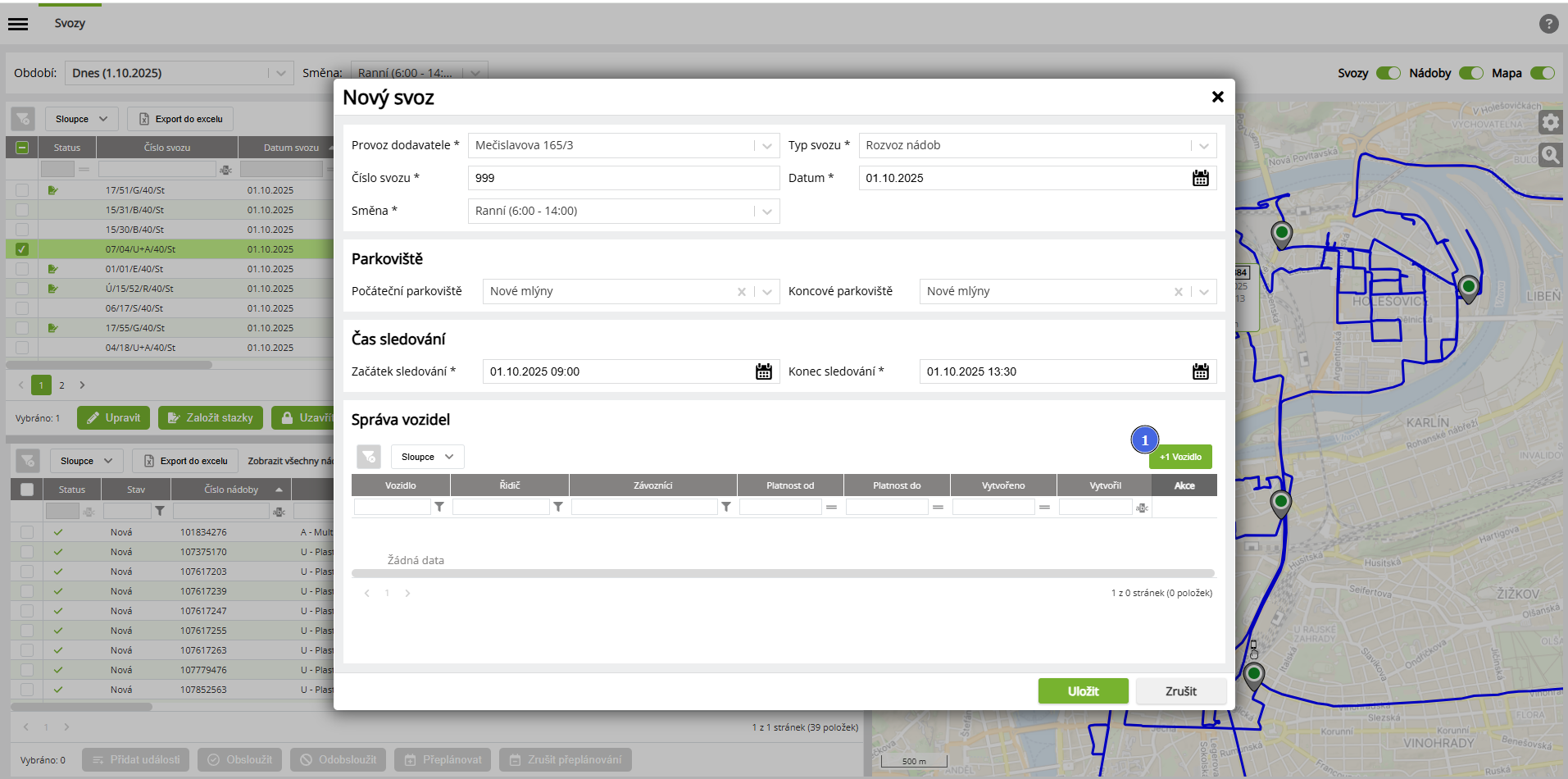Toggle the Nádoby switch

(x=1471, y=73)
